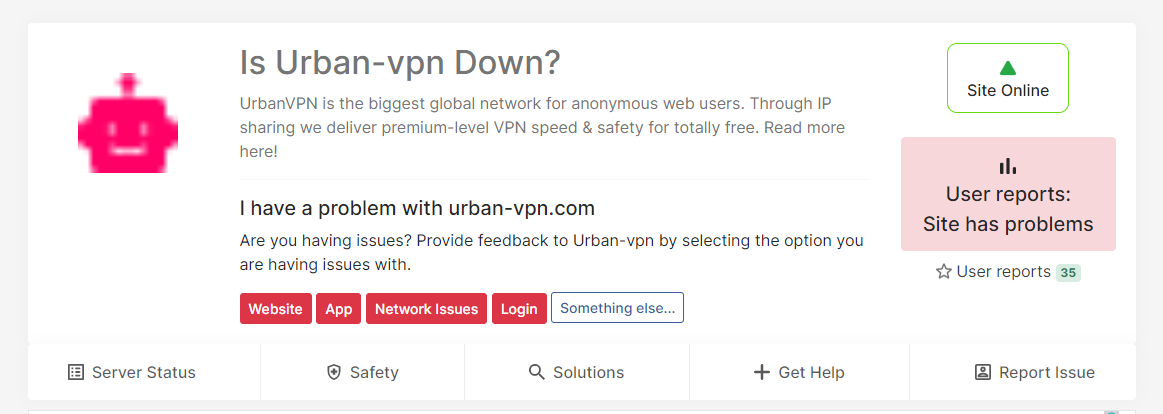Report an App problem
1163x414 pixels.
pos(339,309)
